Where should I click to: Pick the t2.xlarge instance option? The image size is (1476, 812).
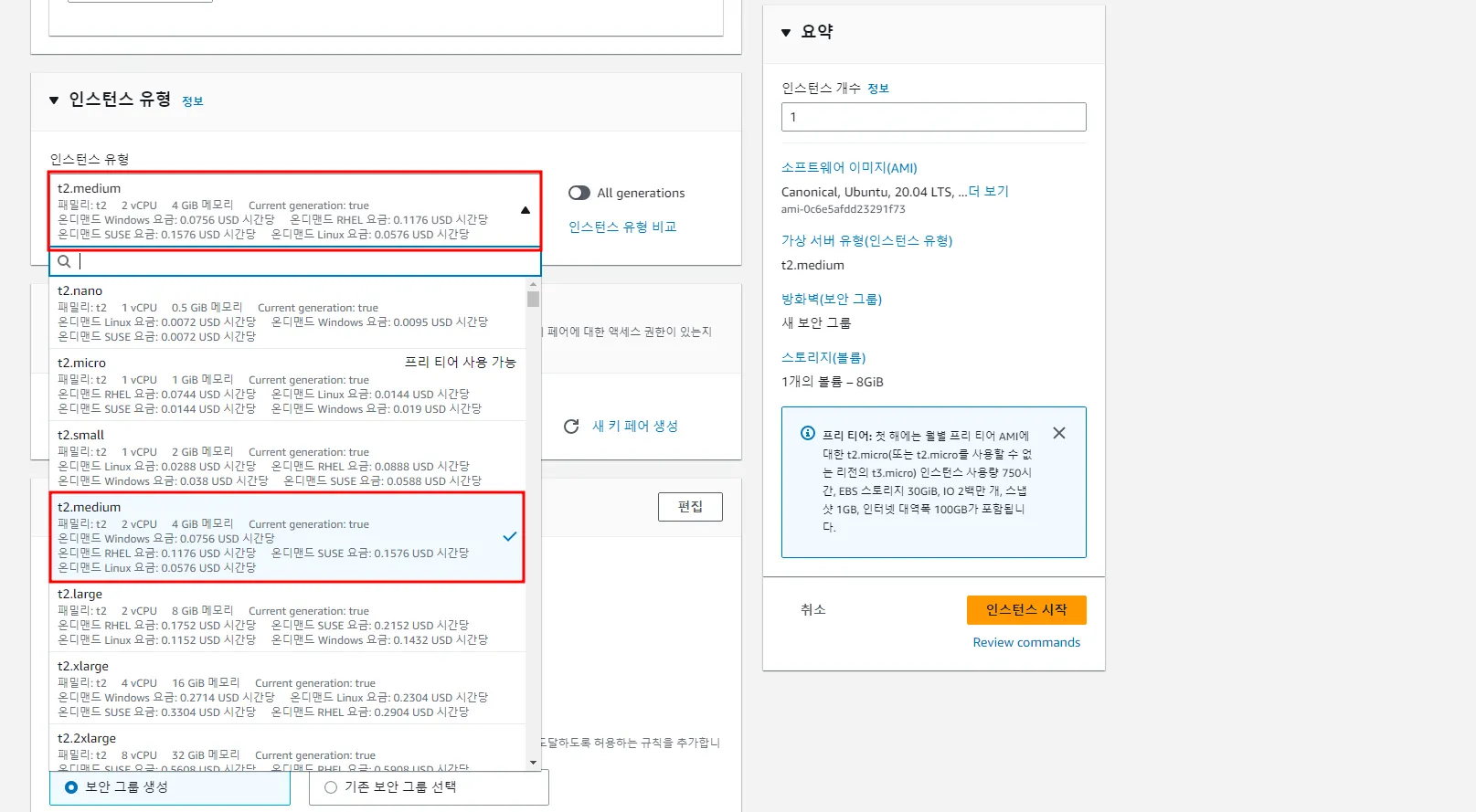288,689
